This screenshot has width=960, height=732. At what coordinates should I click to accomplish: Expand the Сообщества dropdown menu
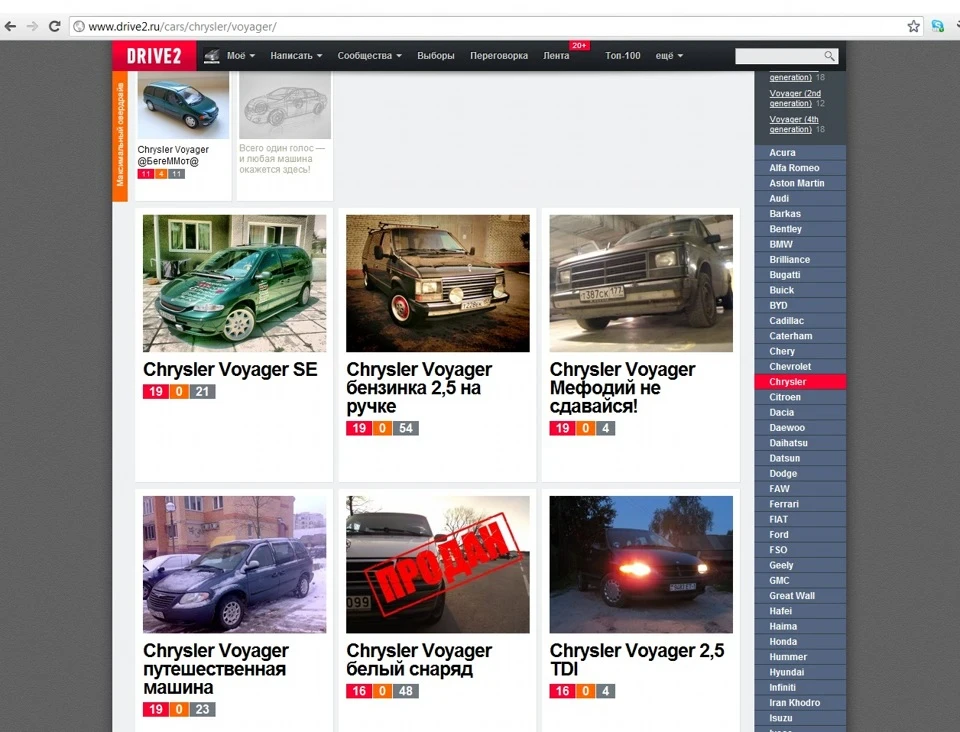coord(370,56)
